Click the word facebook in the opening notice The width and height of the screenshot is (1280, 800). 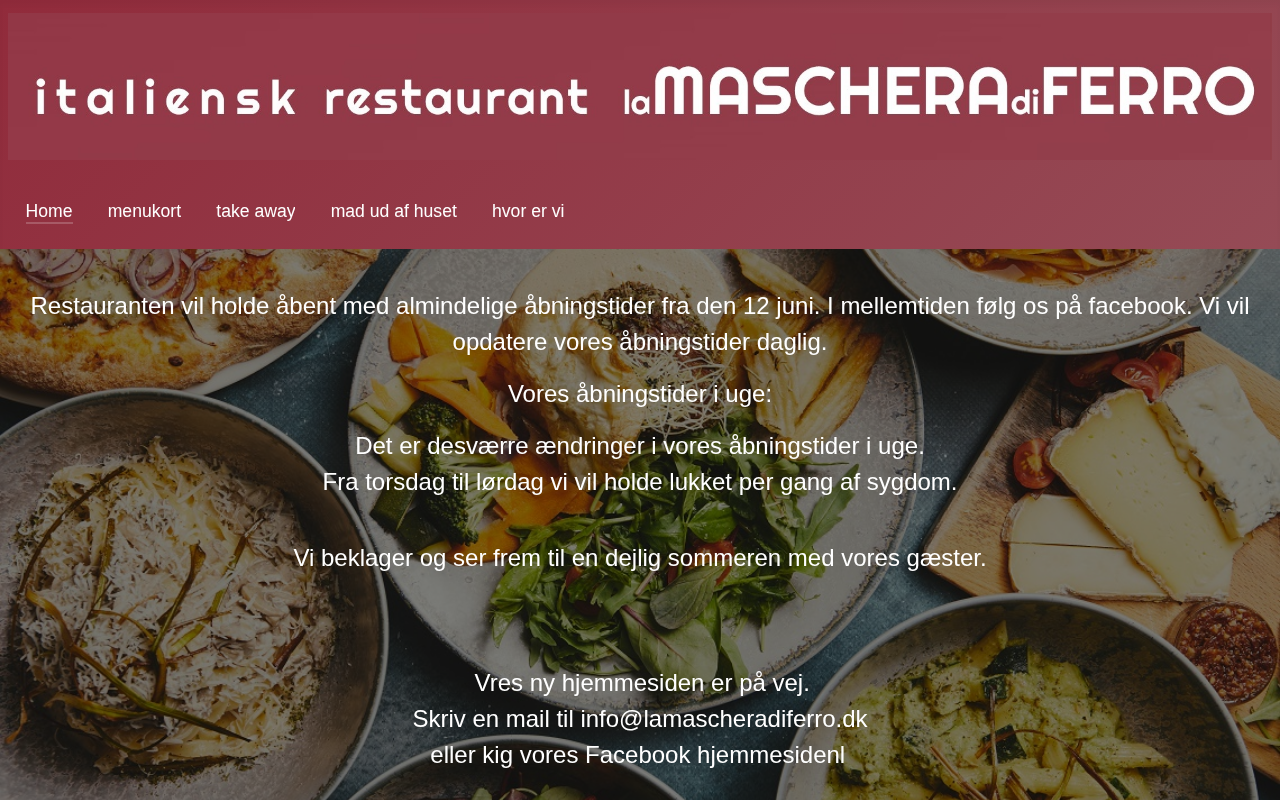point(1139,306)
